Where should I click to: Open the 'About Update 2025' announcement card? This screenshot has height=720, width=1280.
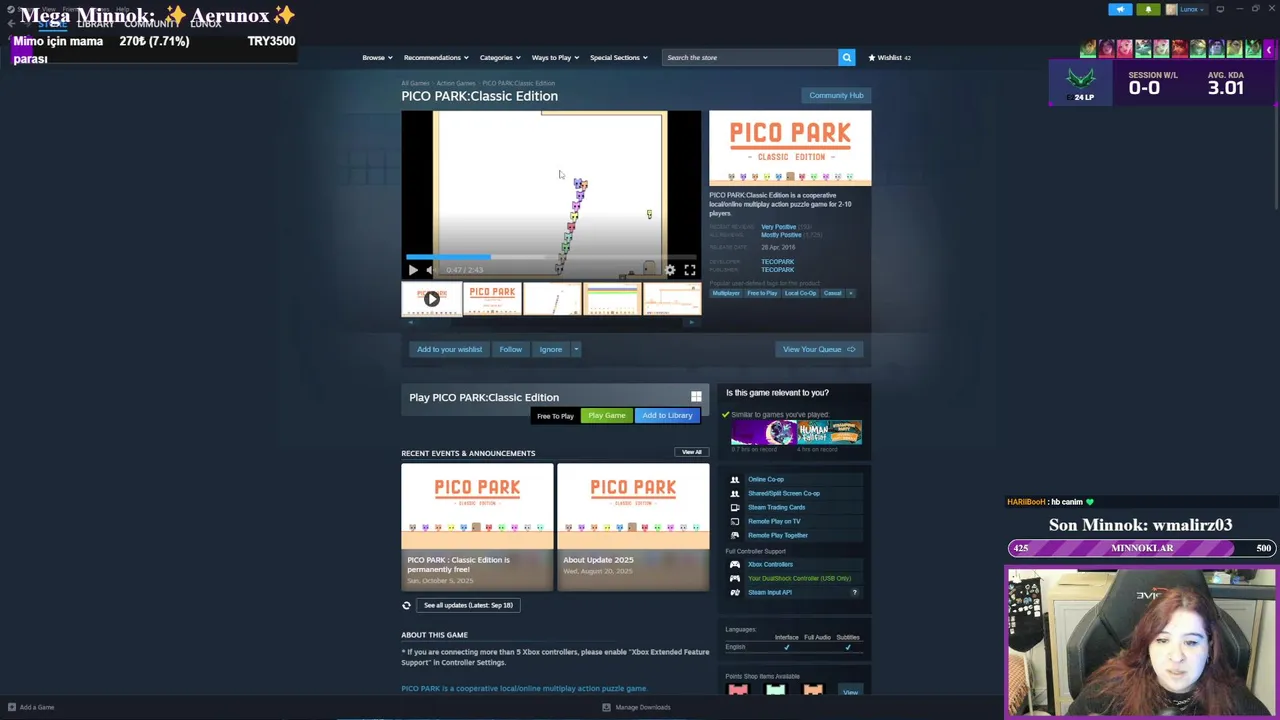(x=633, y=527)
